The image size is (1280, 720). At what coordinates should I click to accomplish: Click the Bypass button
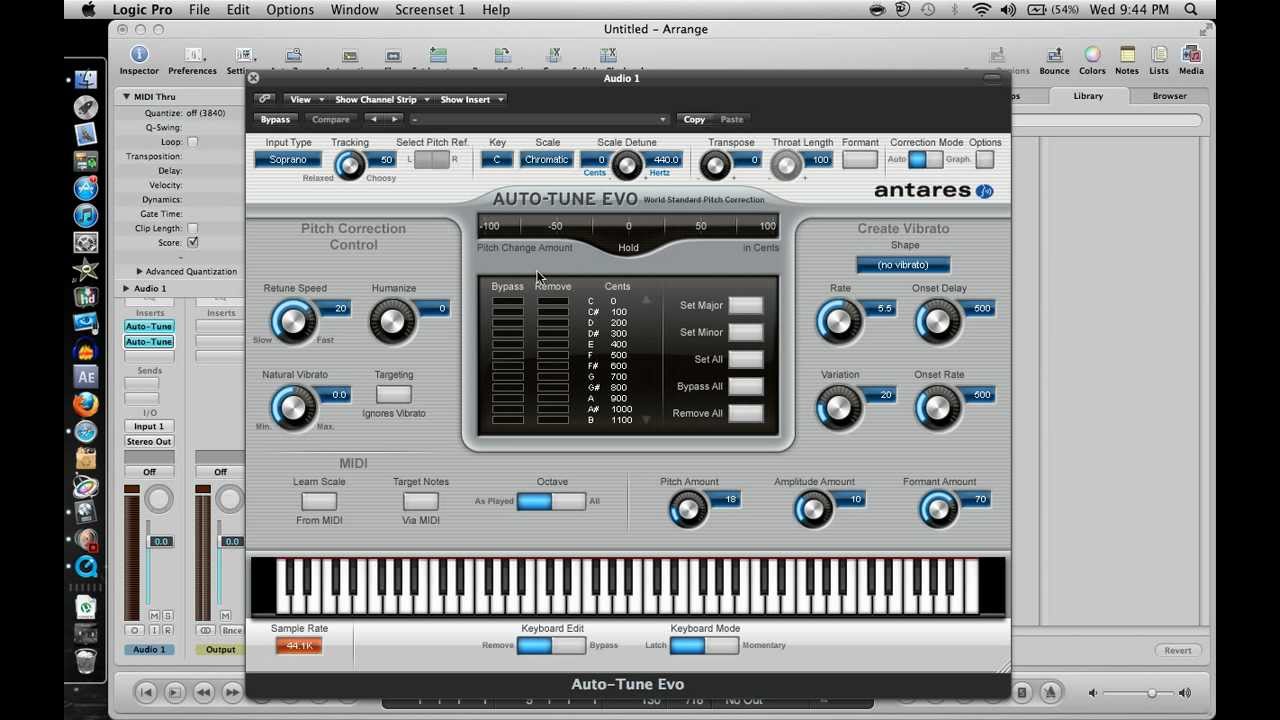[x=275, y=120]
